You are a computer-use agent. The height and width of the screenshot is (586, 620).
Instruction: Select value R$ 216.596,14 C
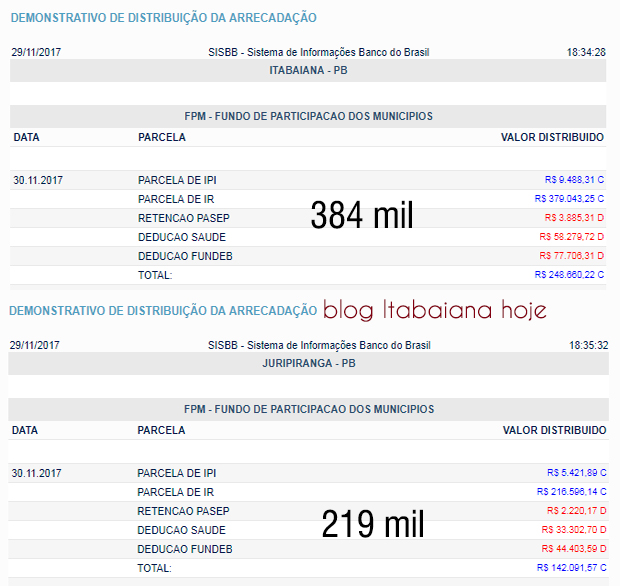(x=571, y=492)
